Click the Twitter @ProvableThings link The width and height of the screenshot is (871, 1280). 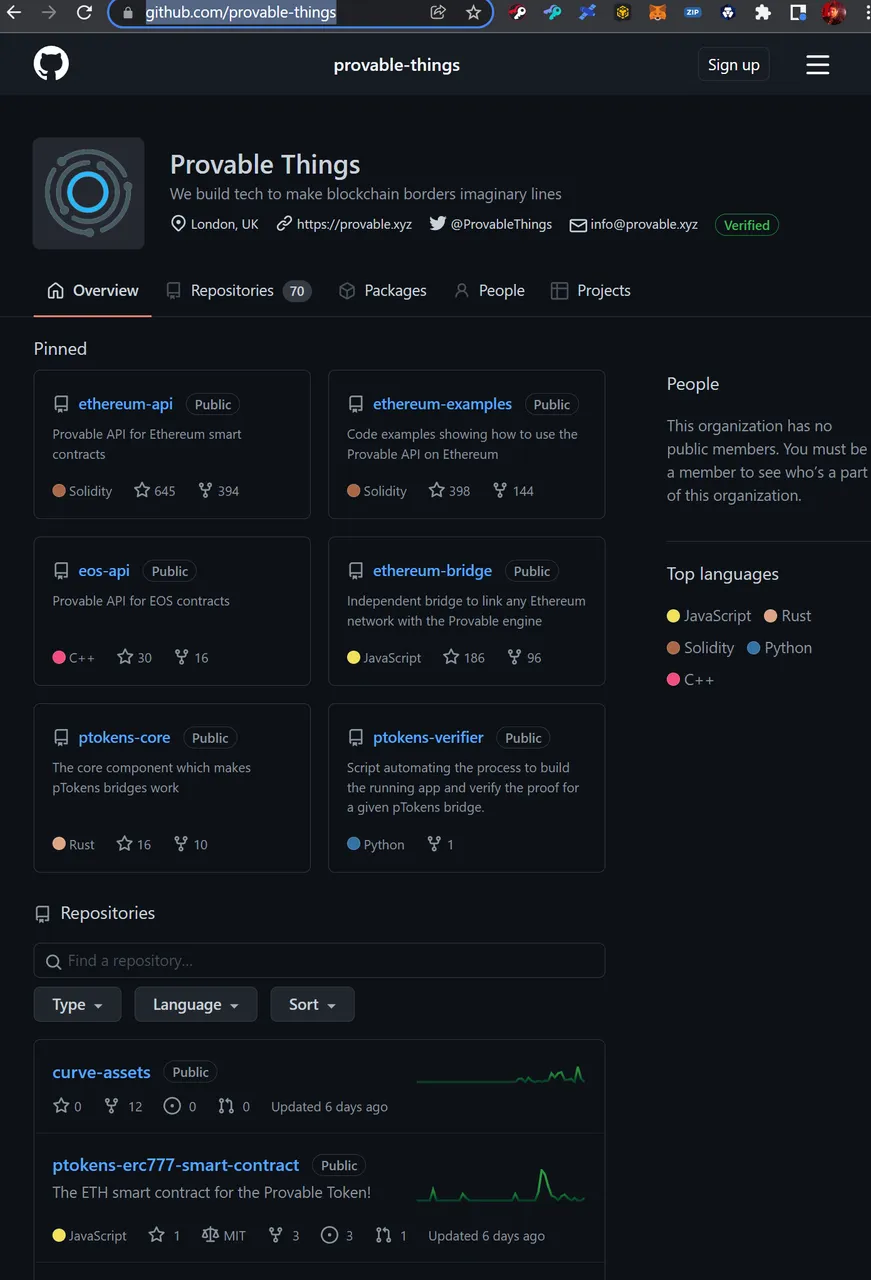pyautogui.click(x=491, y=224)
